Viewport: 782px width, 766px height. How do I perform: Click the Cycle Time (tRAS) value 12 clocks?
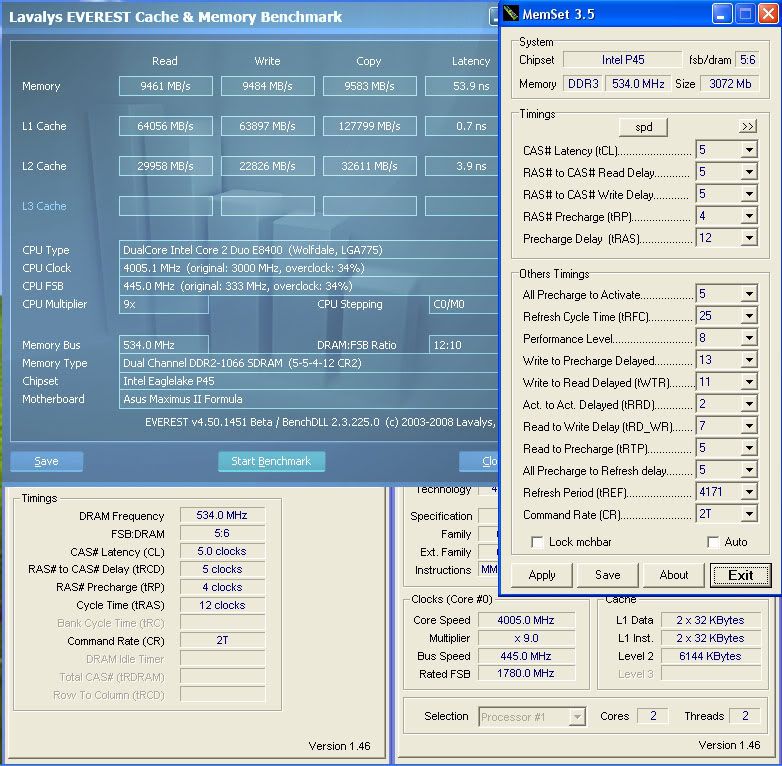222,605
